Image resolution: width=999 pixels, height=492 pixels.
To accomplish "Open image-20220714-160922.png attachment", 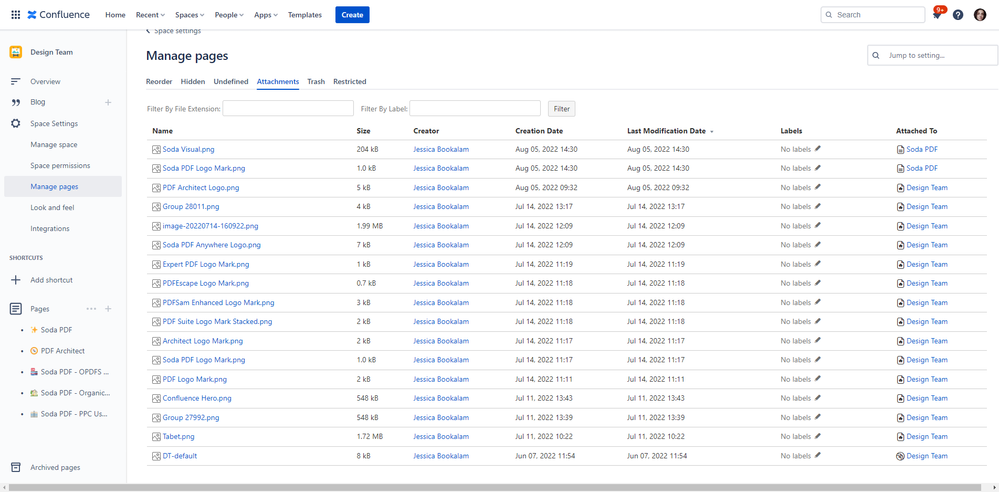I will 210,226.
